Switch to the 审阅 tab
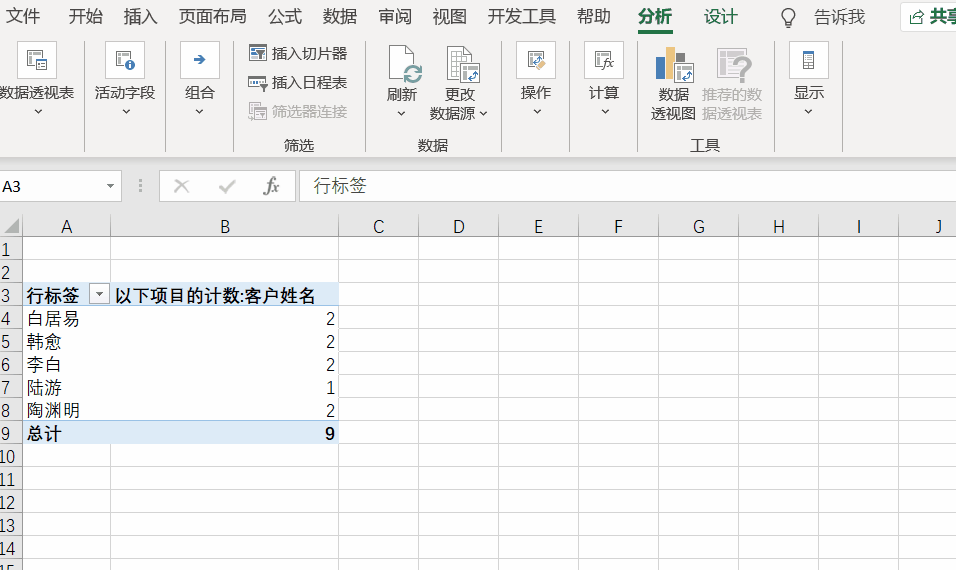The height and width of the screenshot is (570, 956). pos(395,16)
